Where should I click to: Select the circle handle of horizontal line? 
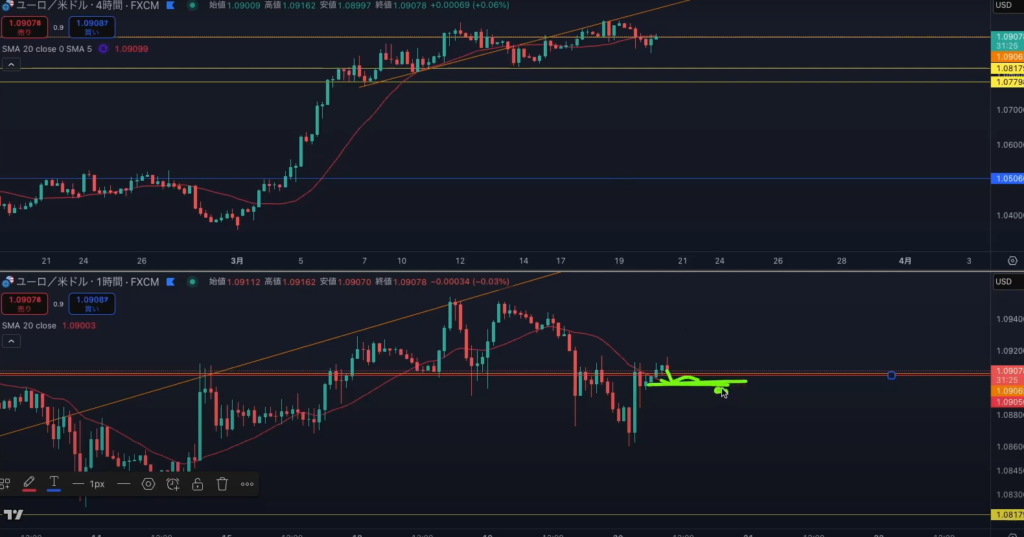click(x=891, y=375)
